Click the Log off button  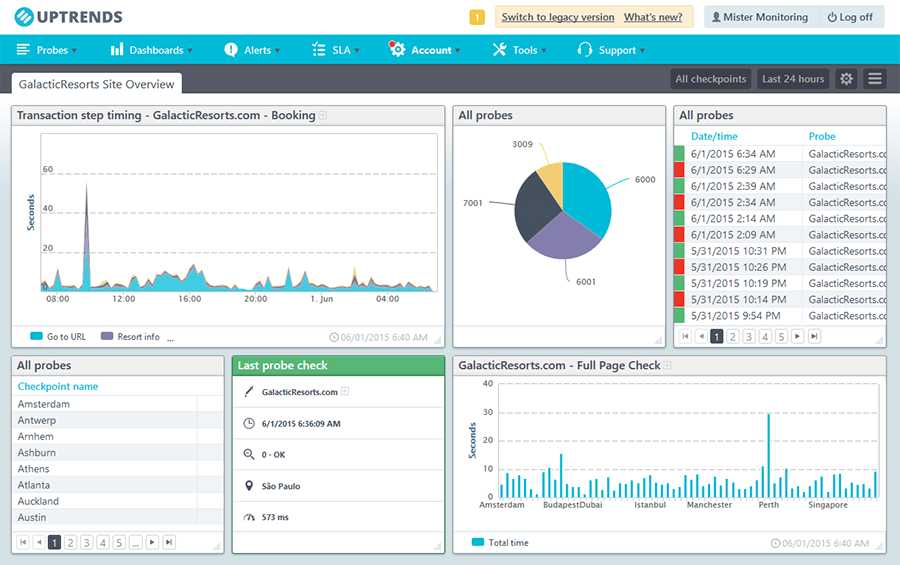(850, 17)
